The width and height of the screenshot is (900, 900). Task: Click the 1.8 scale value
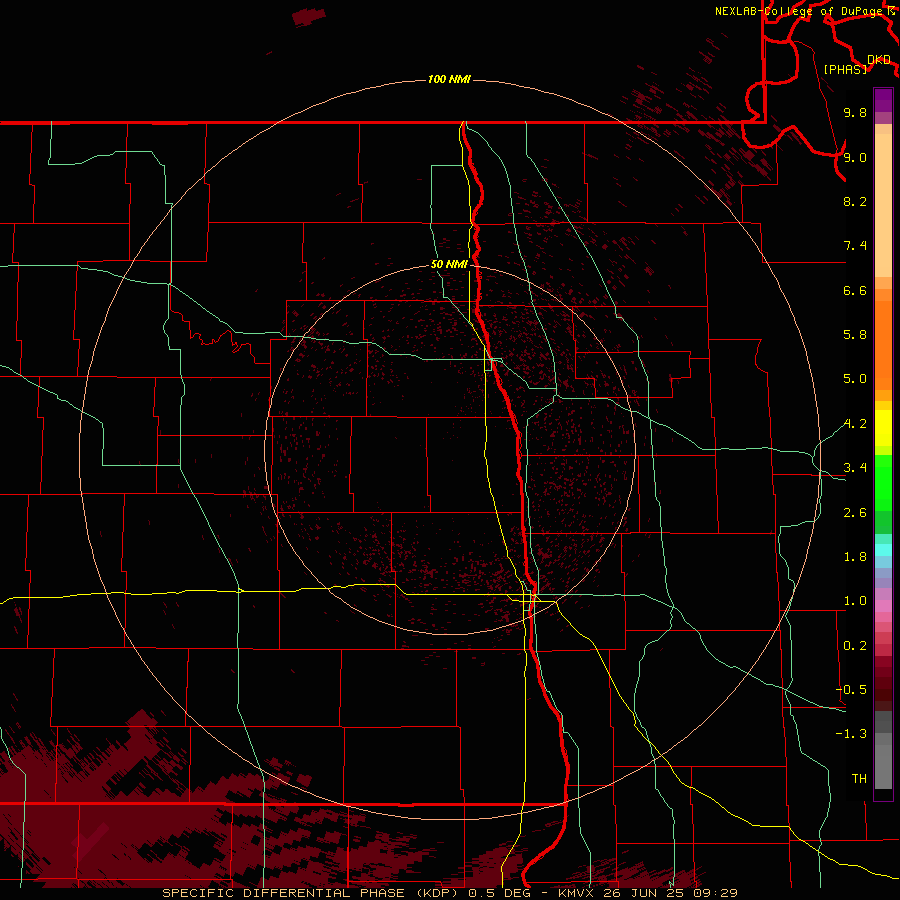pos(855,557)
